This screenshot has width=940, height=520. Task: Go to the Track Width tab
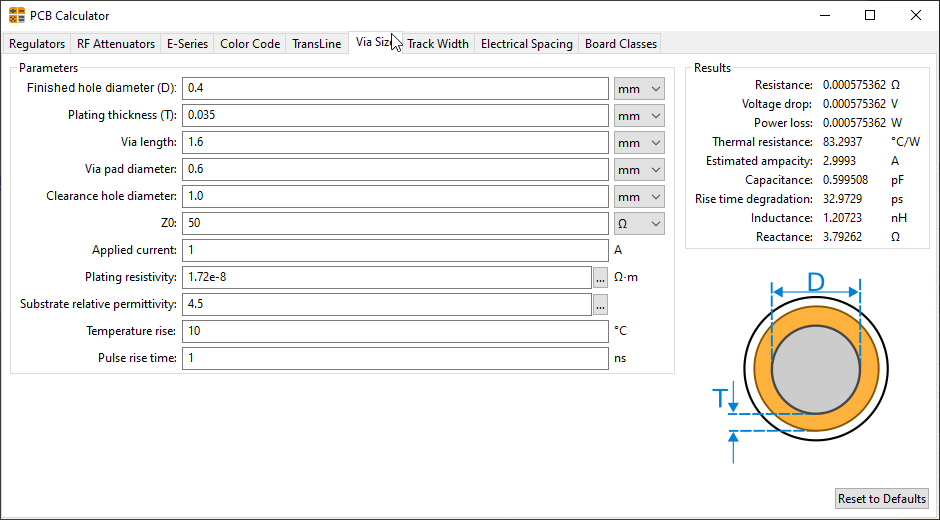(438, 44)
